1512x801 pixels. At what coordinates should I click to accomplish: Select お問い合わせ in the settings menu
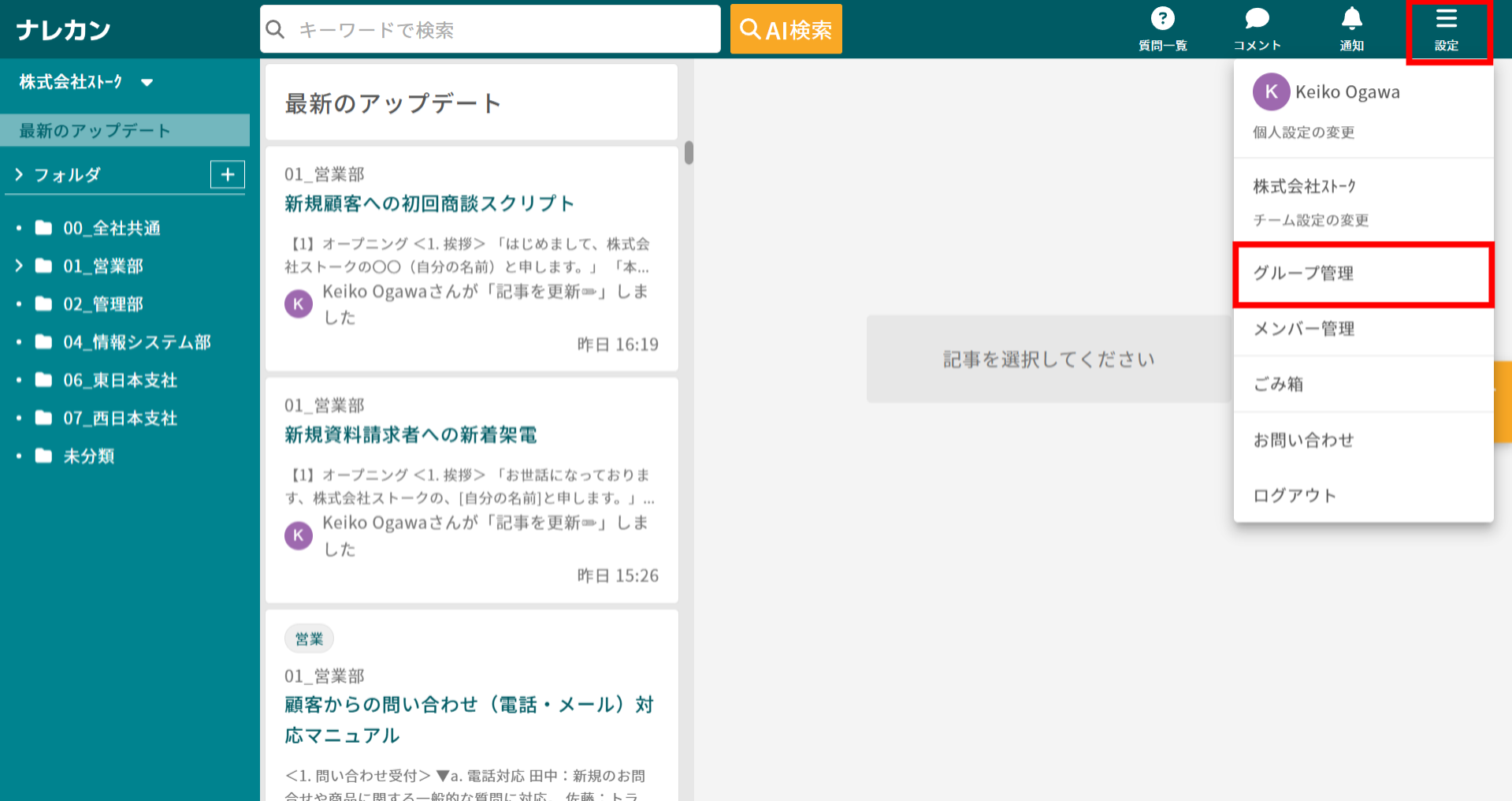pyautogui.click(x=1363, y=440)
